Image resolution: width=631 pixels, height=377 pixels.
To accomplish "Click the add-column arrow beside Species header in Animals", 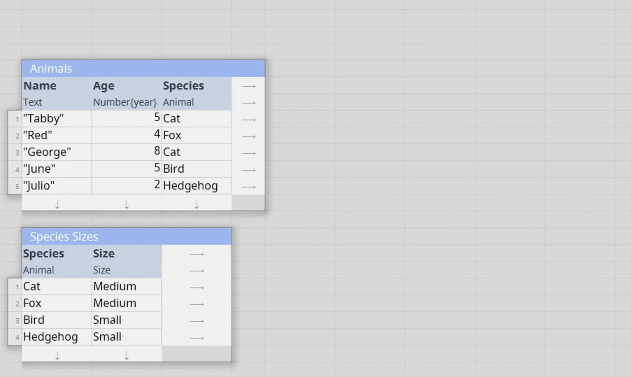I will click(x=249, y=86).
